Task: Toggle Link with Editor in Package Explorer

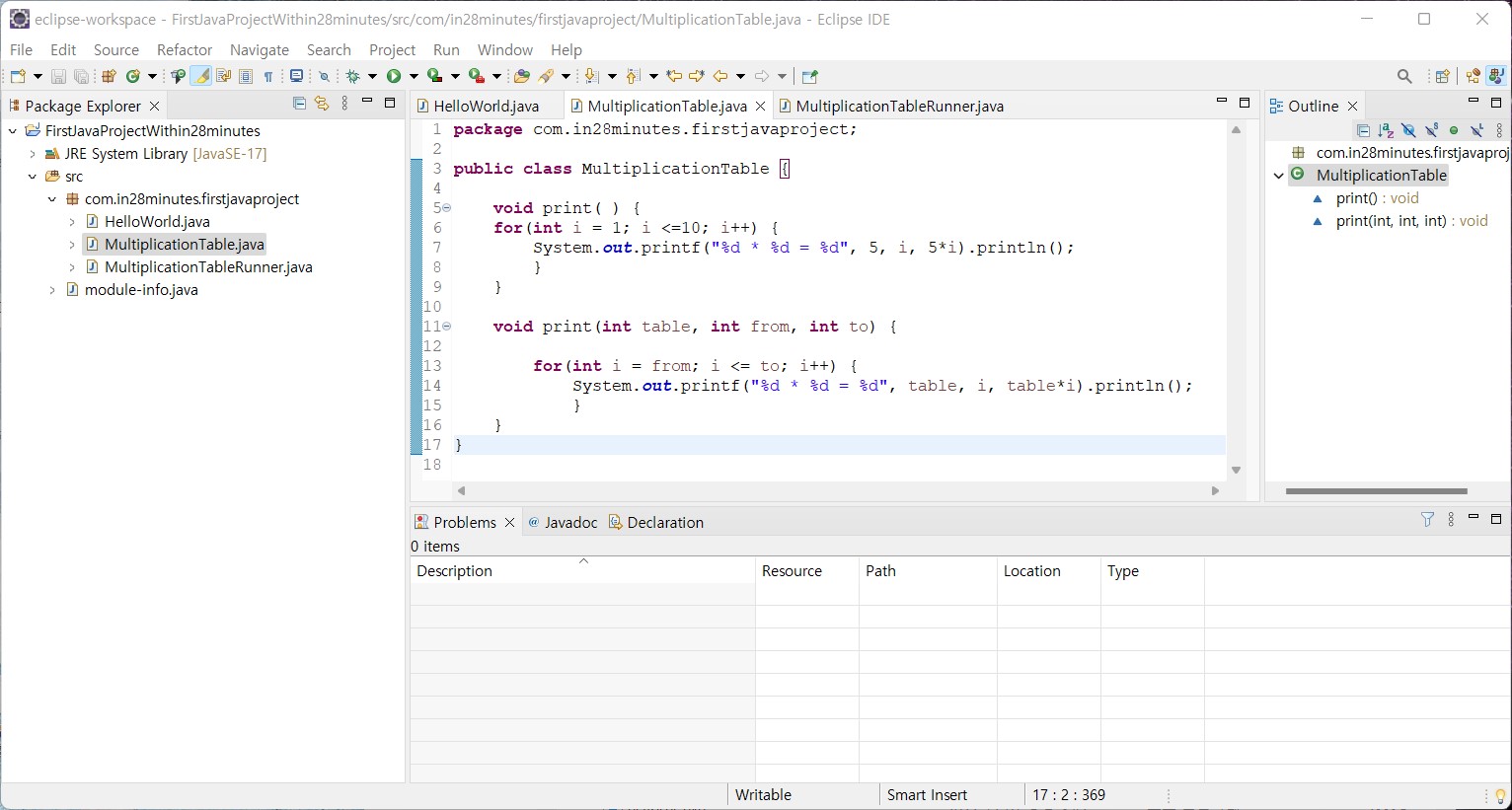Action: (x=322, y=103)
